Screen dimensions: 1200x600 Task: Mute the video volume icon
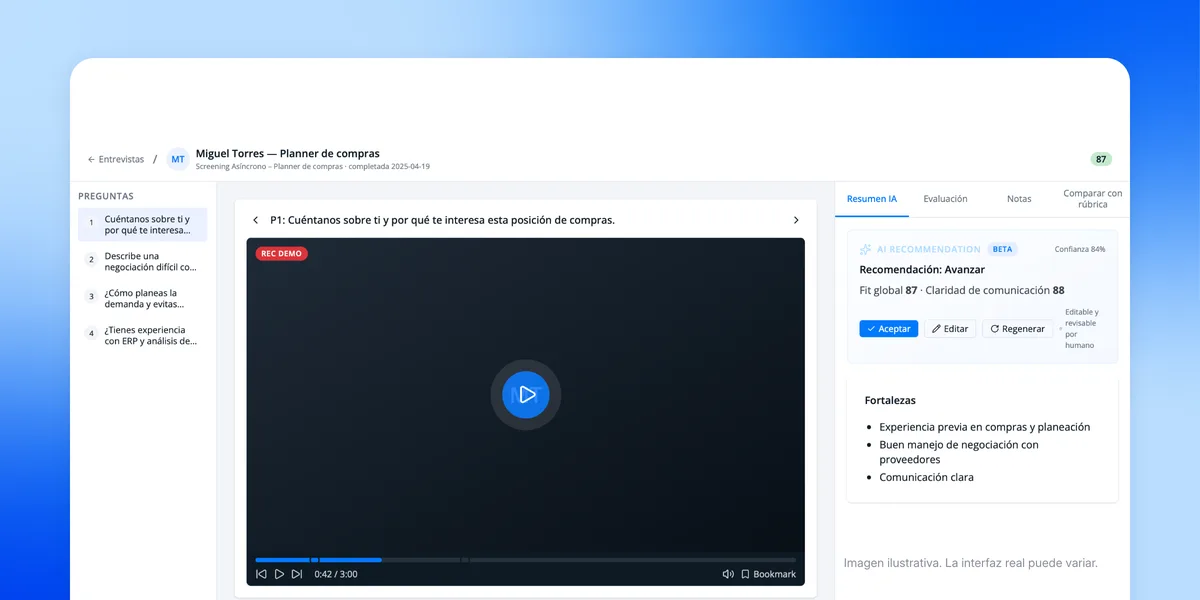click(728, 574)
